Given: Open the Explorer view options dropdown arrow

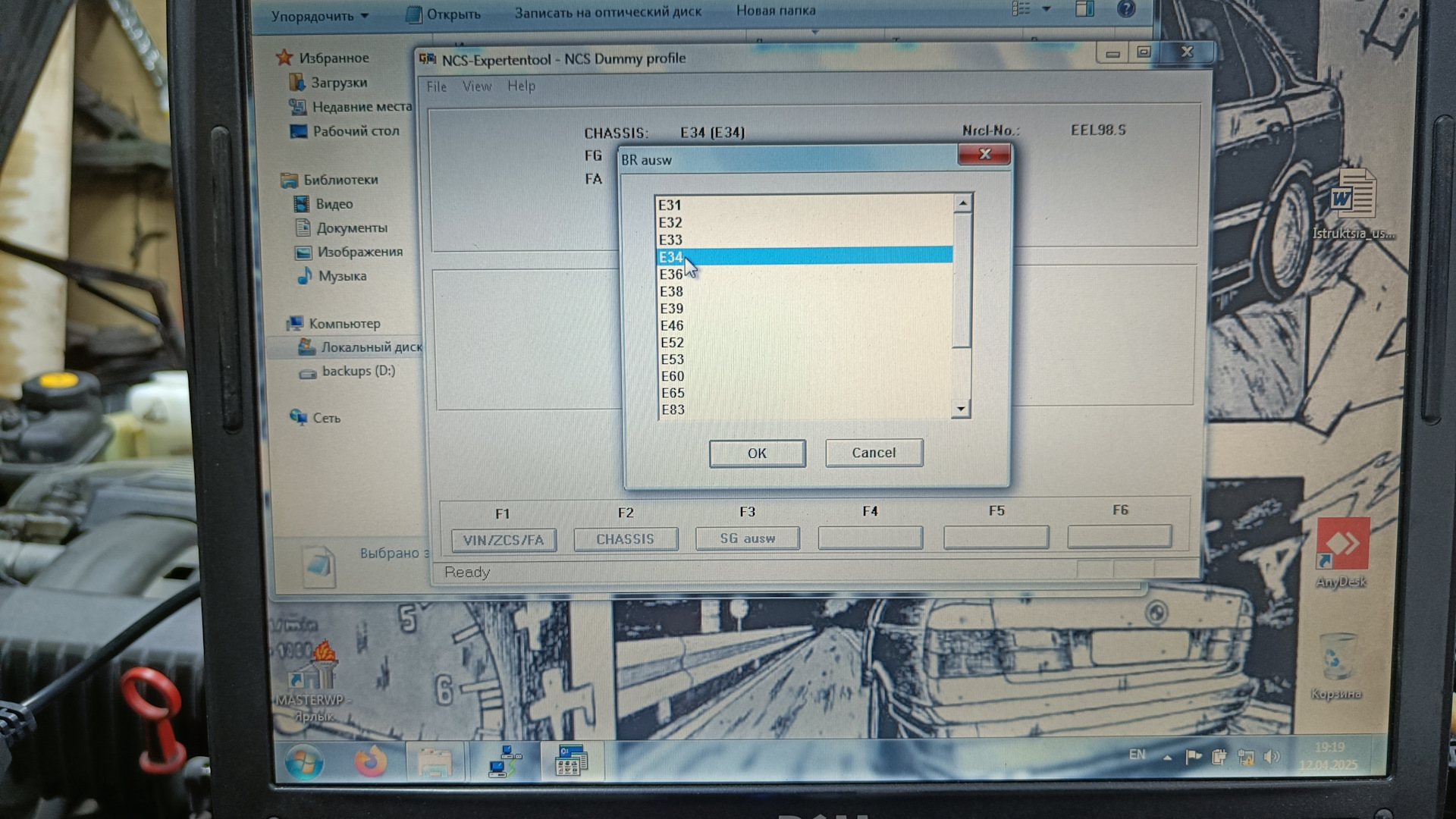Looking at the screenshot, I should [x=1046, y=9].
